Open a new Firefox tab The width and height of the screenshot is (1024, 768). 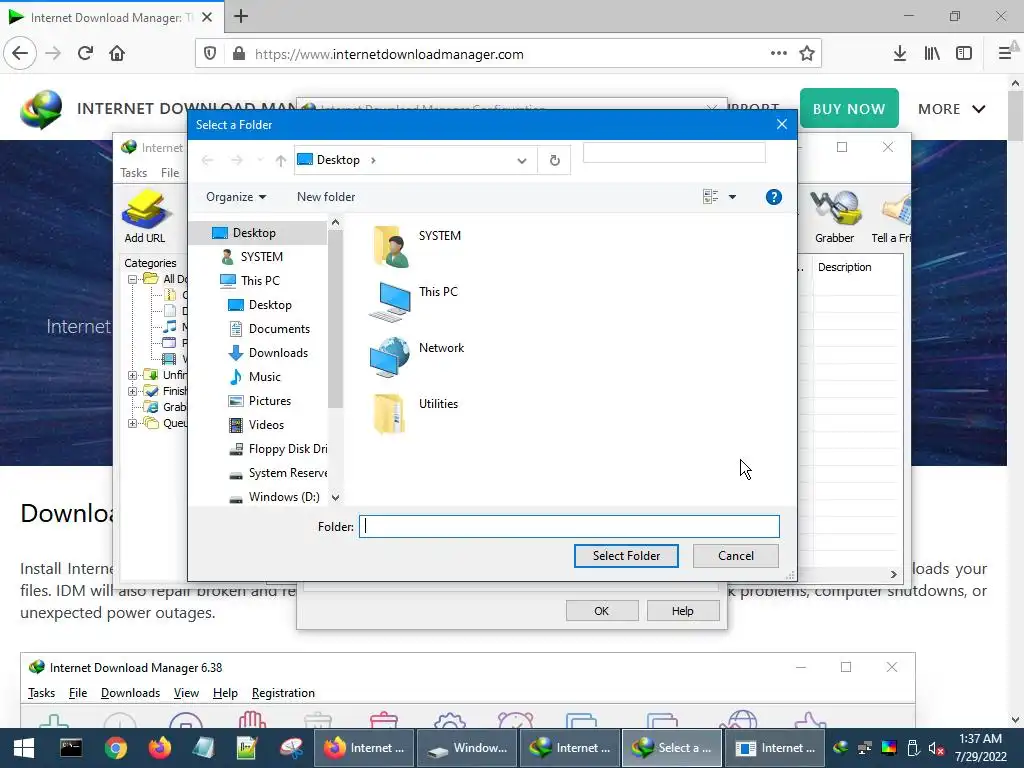click(241, 16)
